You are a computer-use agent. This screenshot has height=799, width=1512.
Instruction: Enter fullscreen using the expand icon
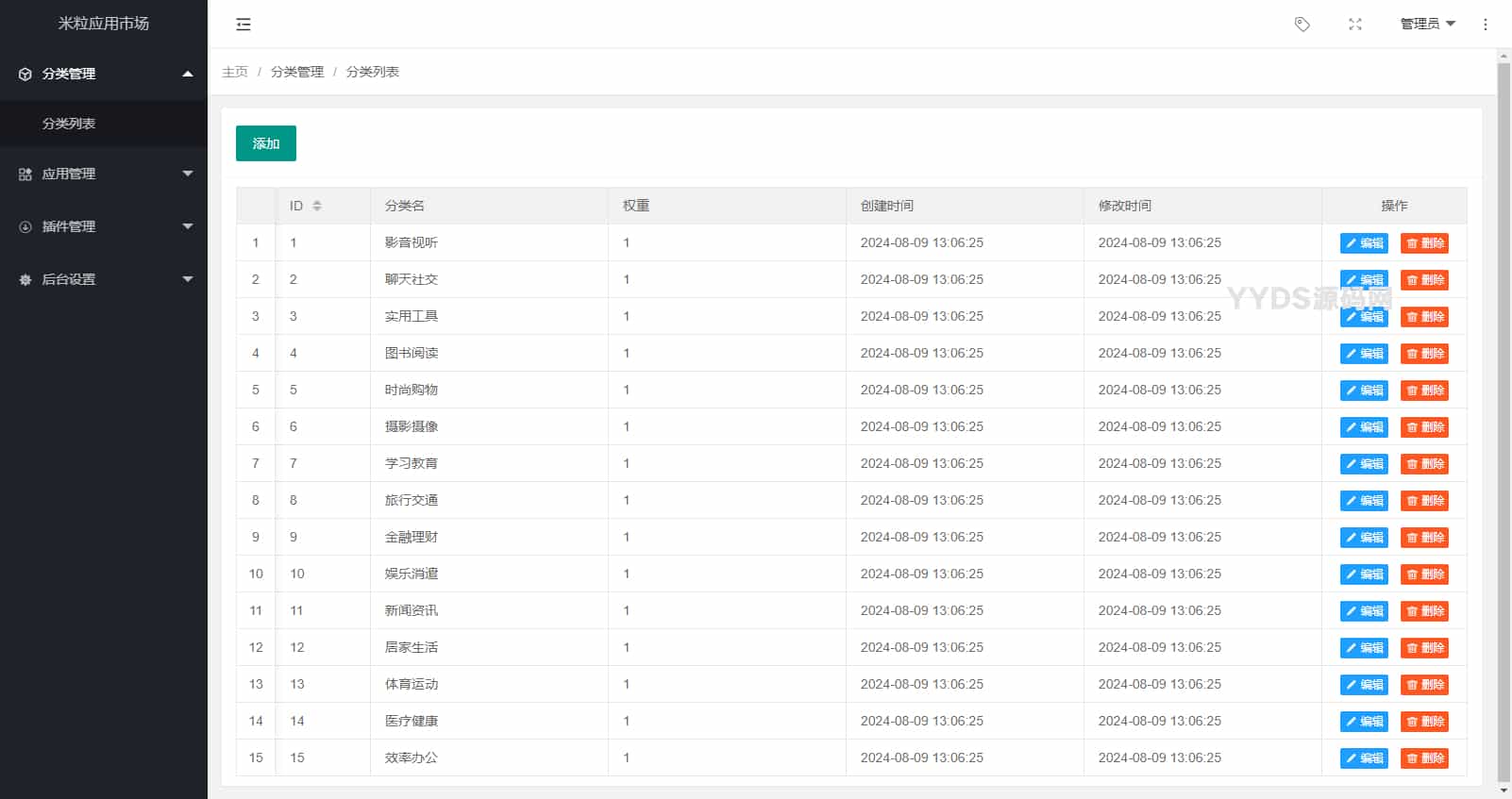point(1355,25)
